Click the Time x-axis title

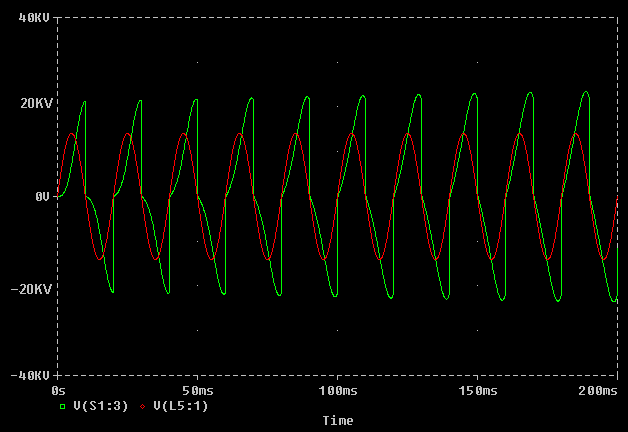coord(338,421)
